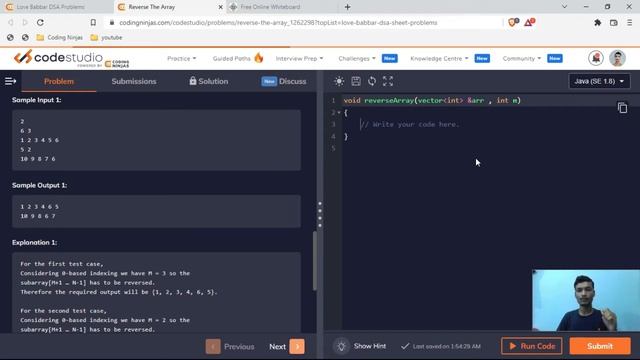640x360 pixels.
Task: Open a new browser tab
Action: pyautogui.click(x=347, y=7)
